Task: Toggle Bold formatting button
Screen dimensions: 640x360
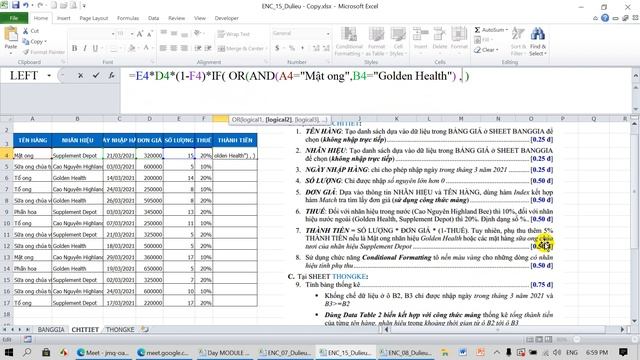Action: 74,48
